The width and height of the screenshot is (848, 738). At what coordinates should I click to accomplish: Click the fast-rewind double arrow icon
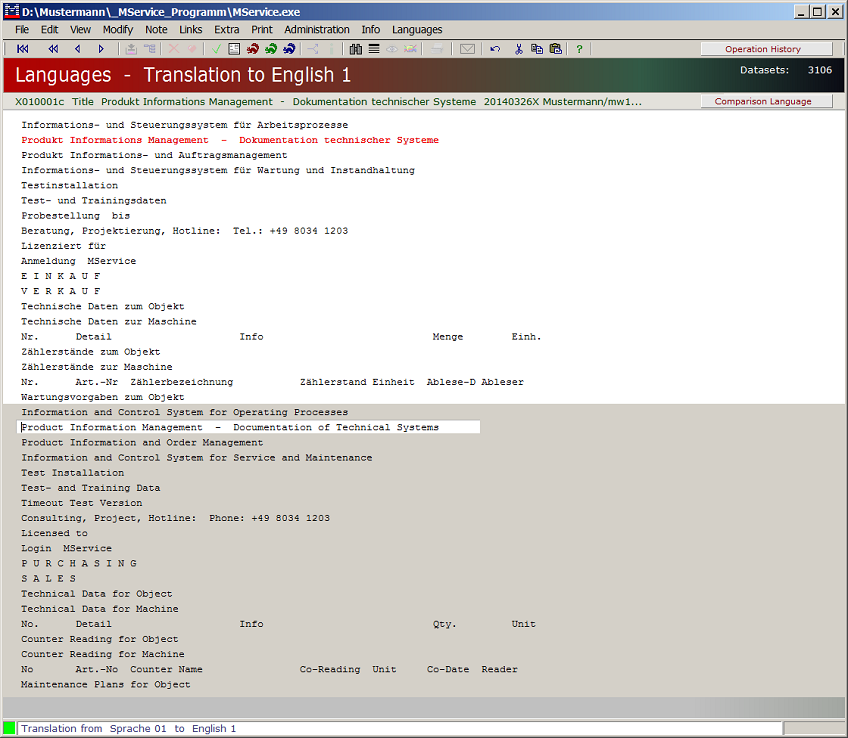[x=53, y=49]
